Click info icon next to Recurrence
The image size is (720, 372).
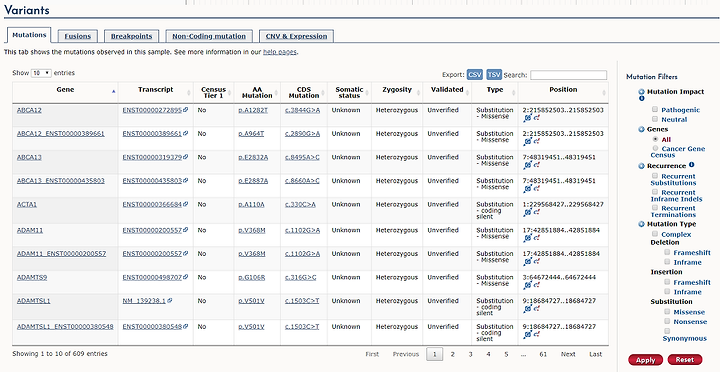point(692,165)
